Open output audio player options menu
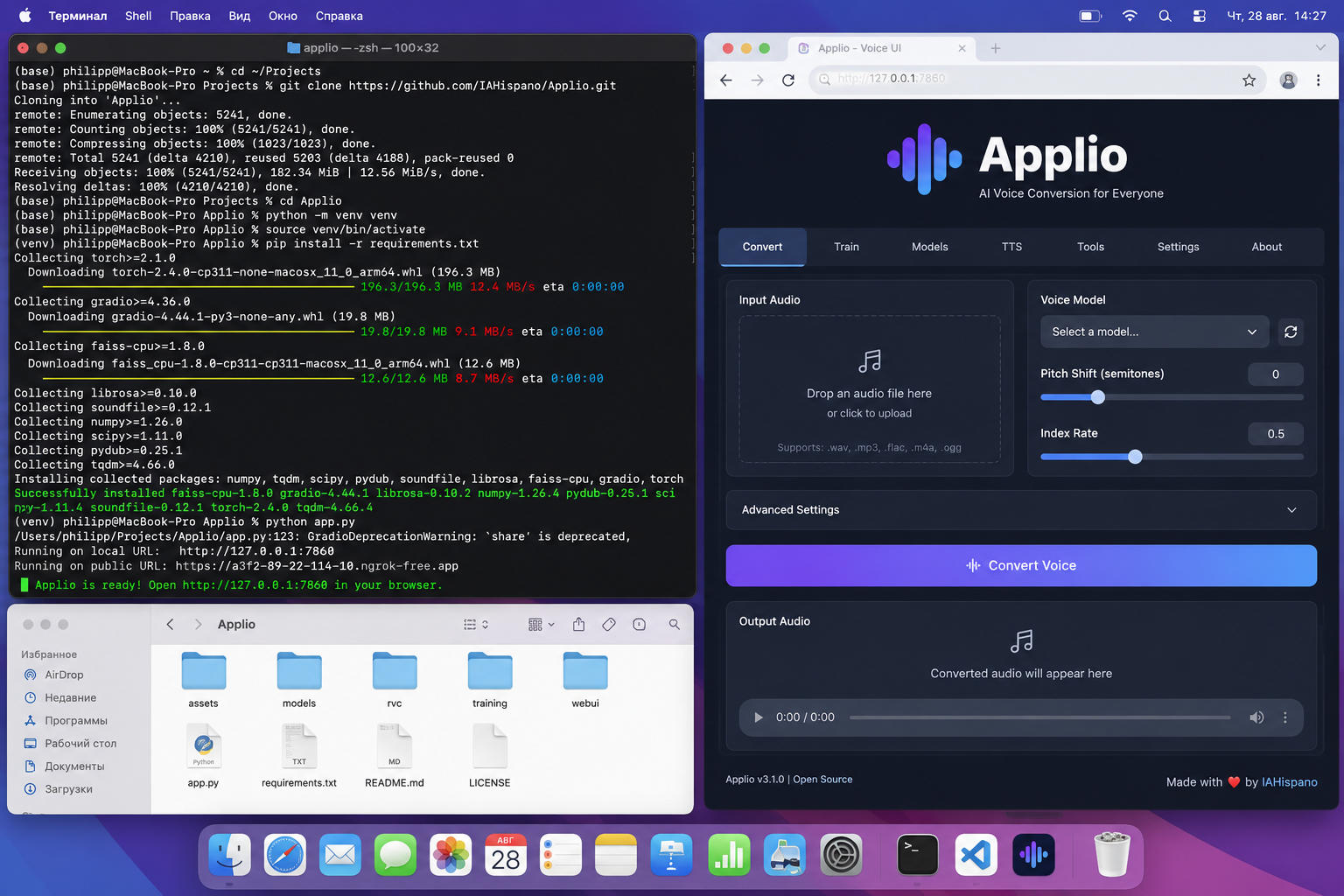 [x=1284, y=717]
